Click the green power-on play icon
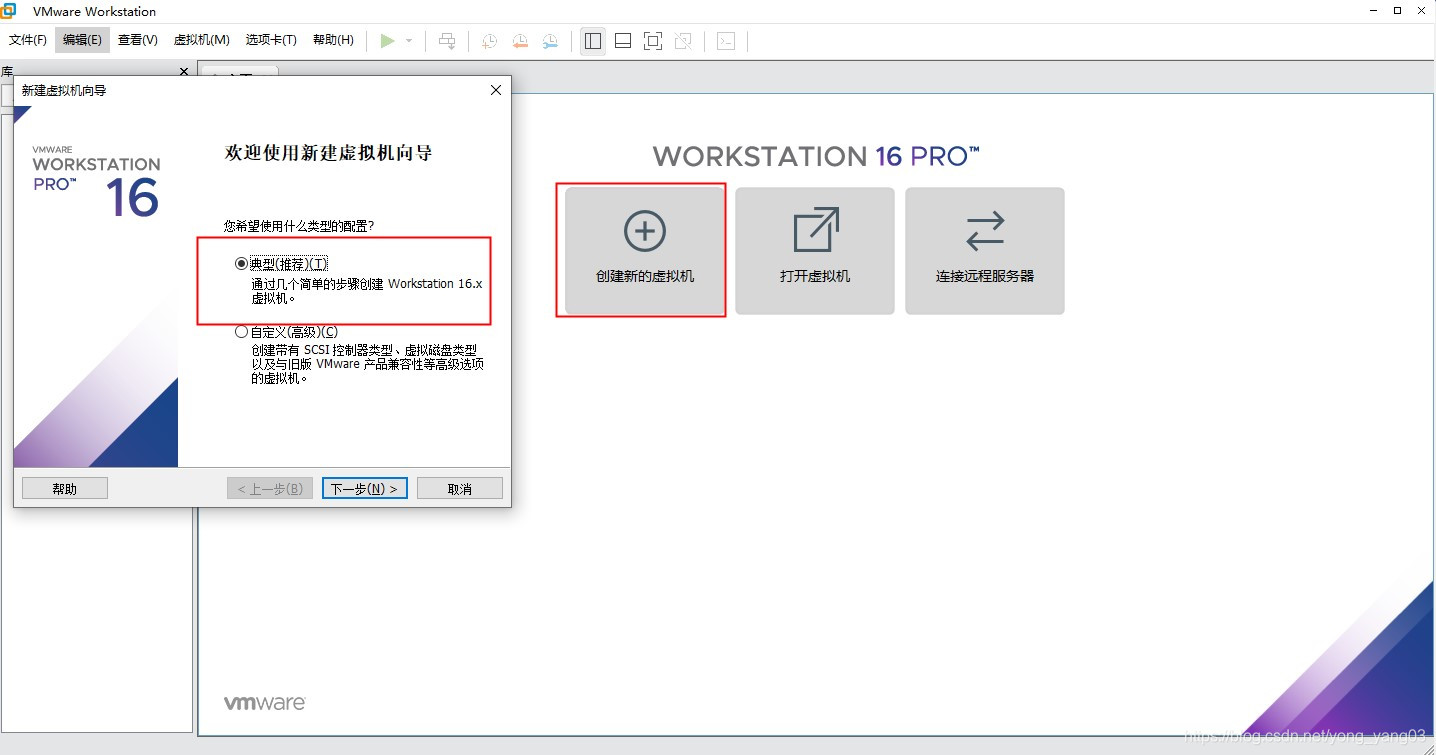Viewport: 1436px width, 755px height. [388, 41]
